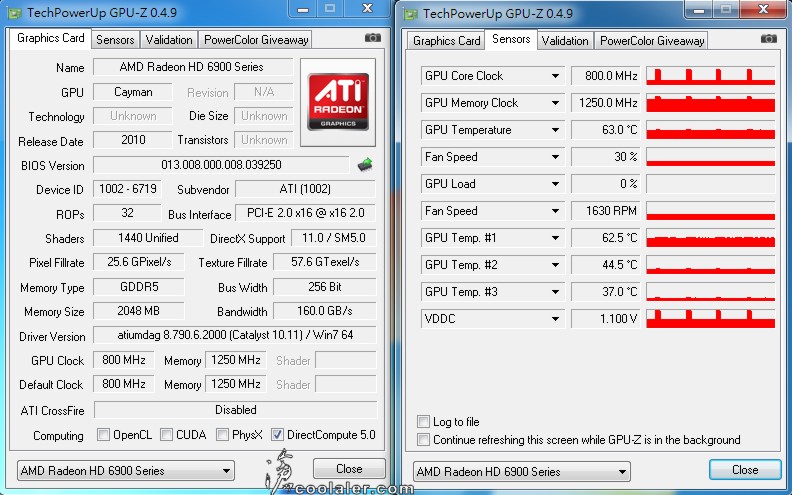Open Fan Speed RPM sensor dropdown
This screenshot has height=495, width=792.
point(555,211)
